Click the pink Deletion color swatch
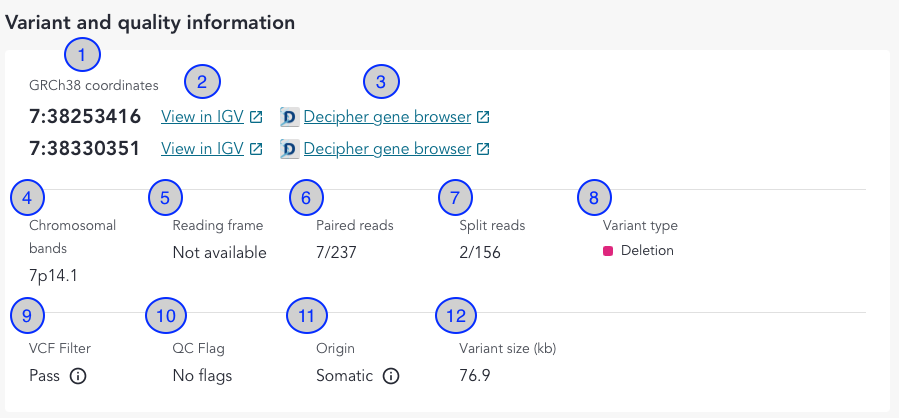Image resolution: width=899 pixels, height=418 pixels. pyautogui.click(x=607, y=251)
